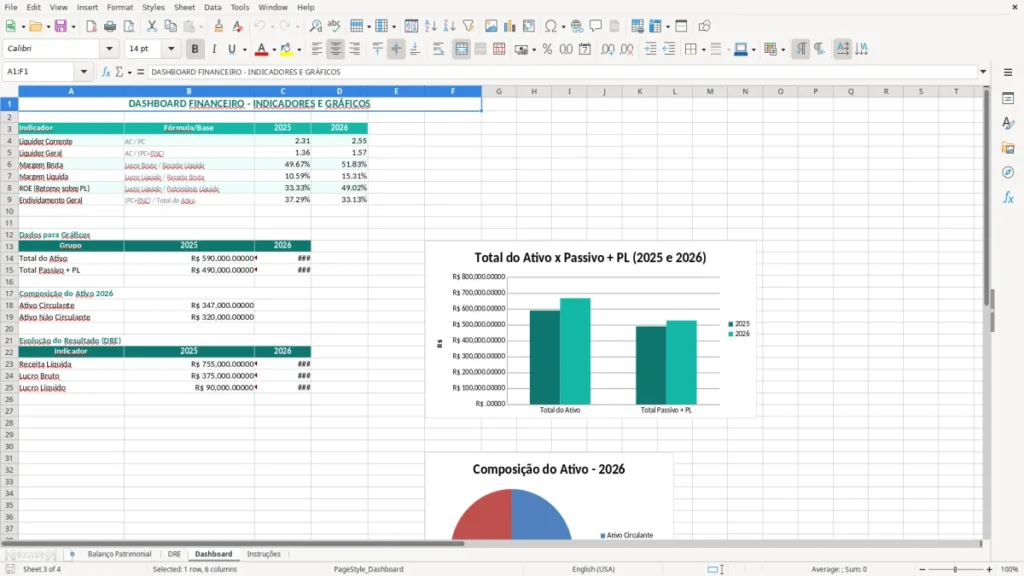The width and height of the screenshot is (1024, 576).
Task: Insert a comment
Action: (x=596, y=26)
